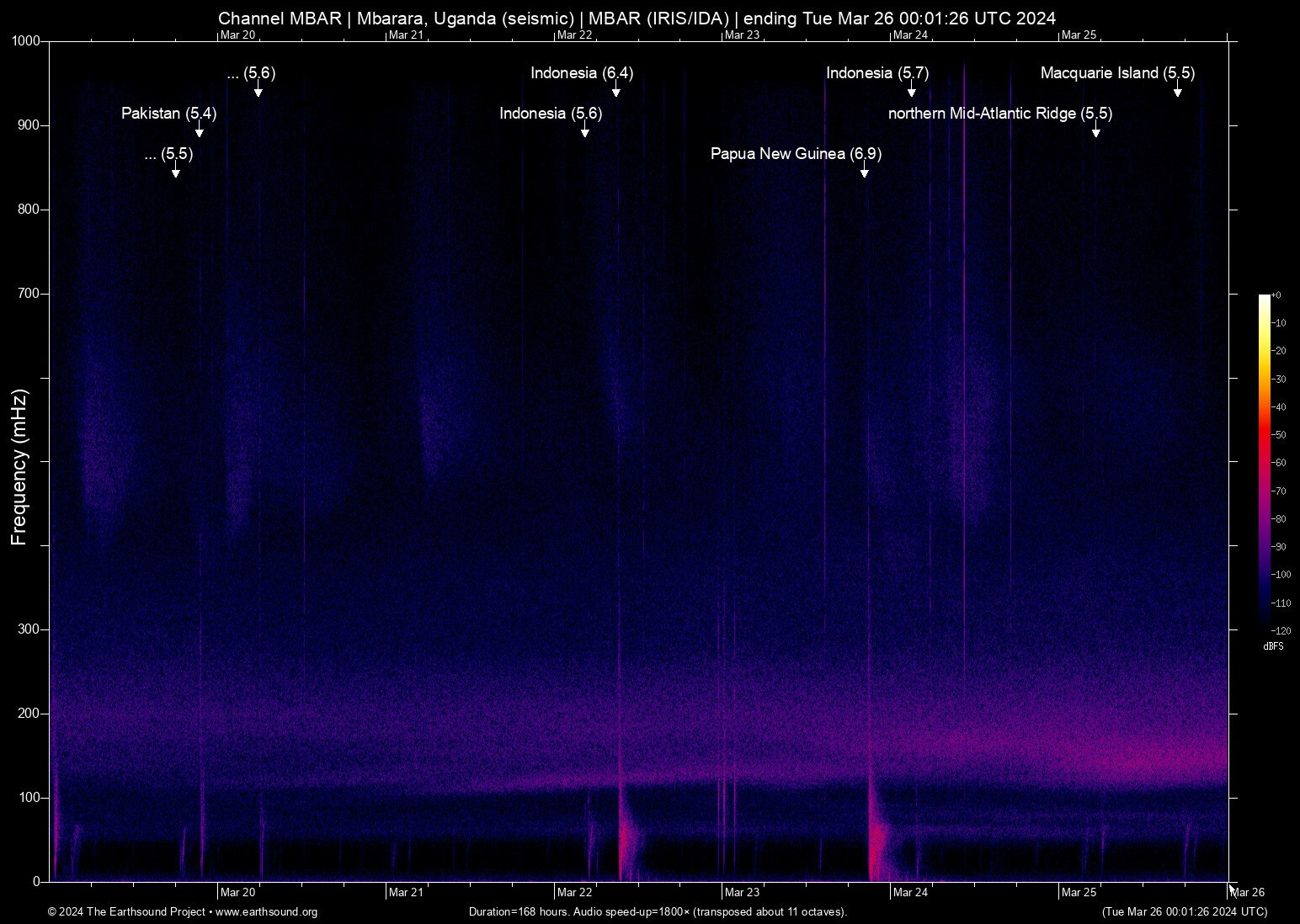Select the Indonesia (5.7) event label
Screen dimensions: 1300x924
tap(876, 73)
